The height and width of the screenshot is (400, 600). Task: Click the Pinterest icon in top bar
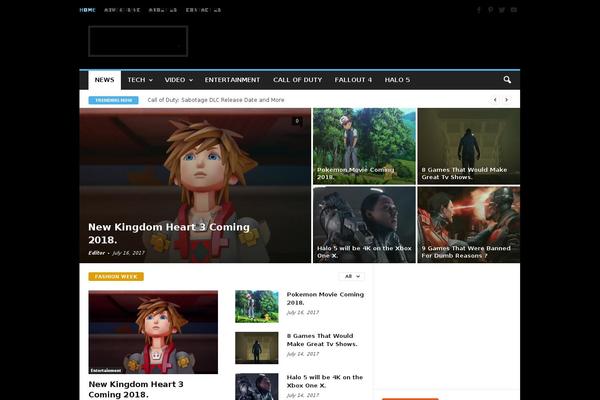(x=491, y=10)
